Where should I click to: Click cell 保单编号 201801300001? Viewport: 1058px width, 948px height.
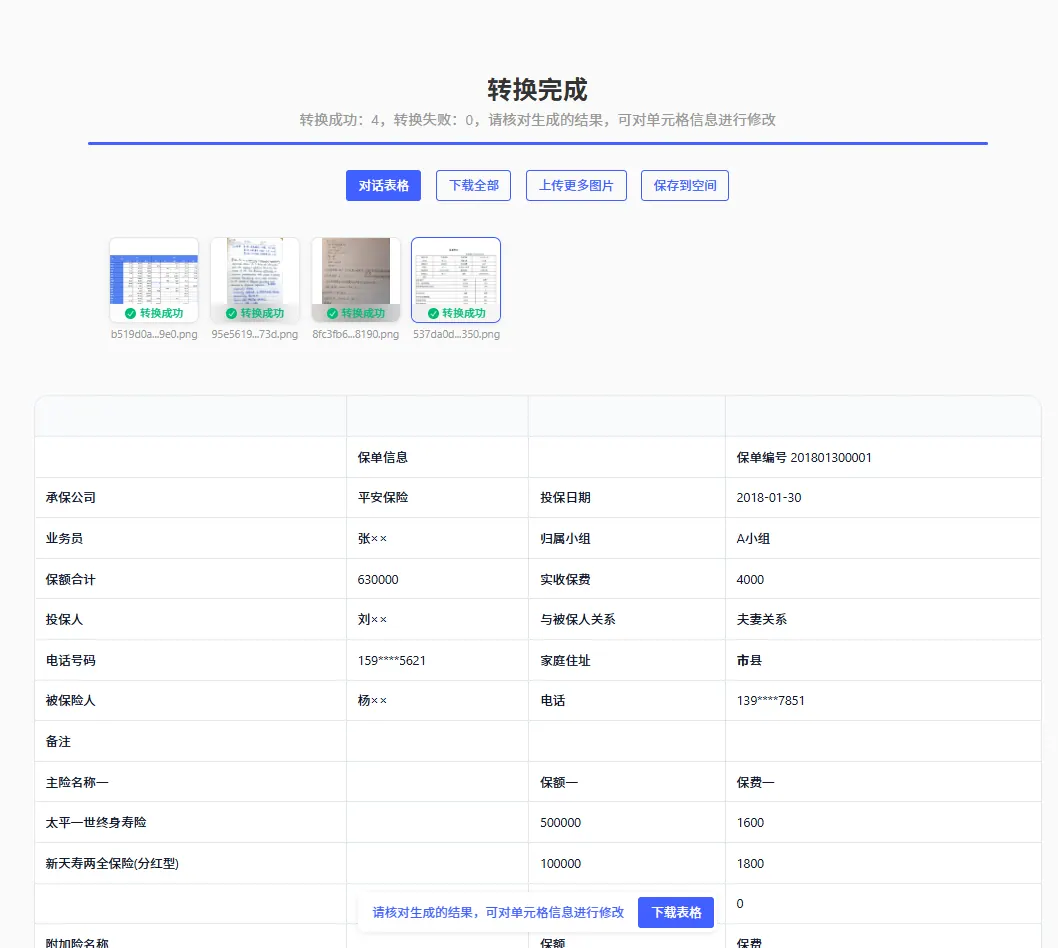(x=883, y=457)
